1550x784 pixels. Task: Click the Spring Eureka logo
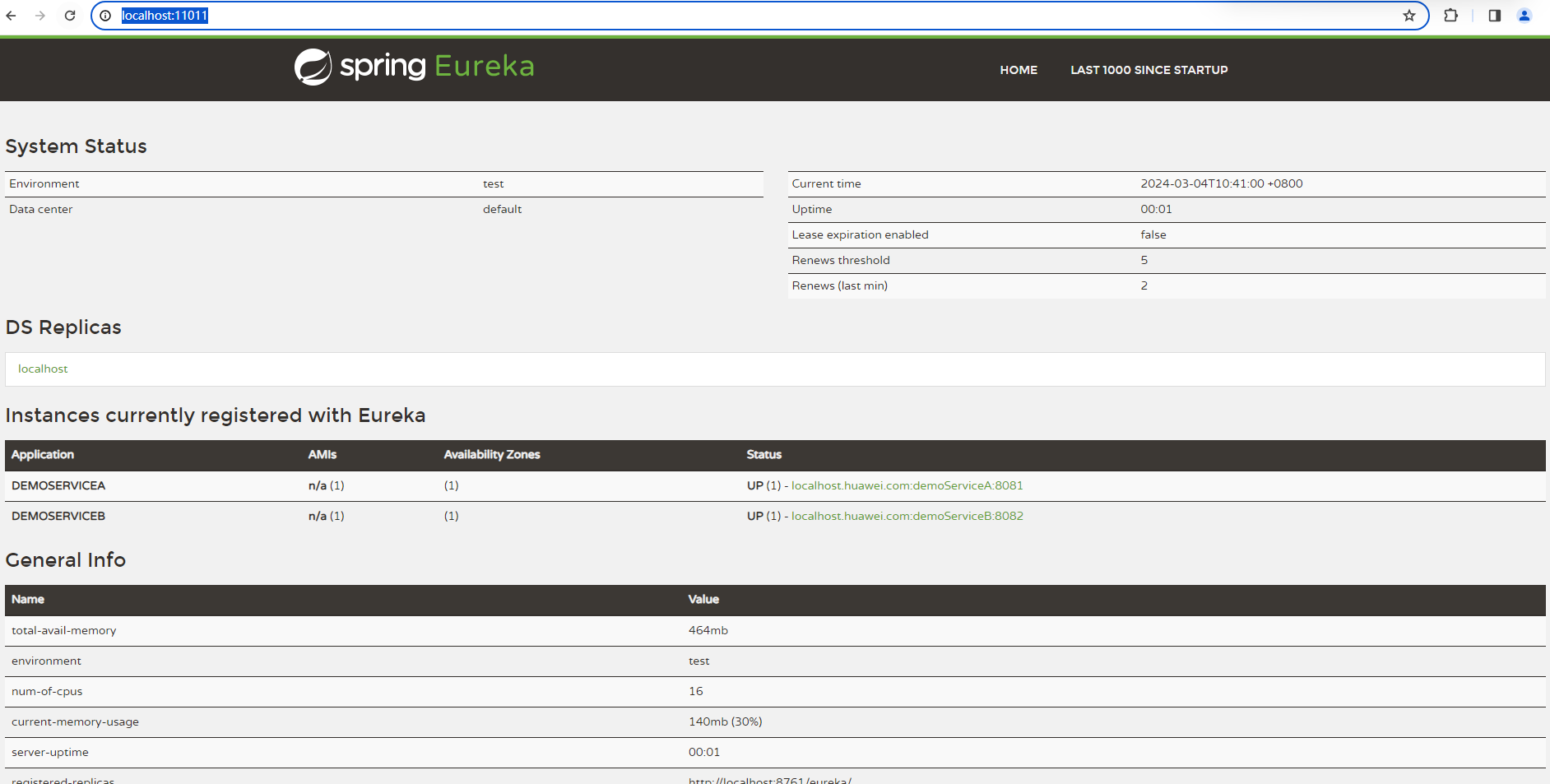pyautogui.click(x=415, y=67)
